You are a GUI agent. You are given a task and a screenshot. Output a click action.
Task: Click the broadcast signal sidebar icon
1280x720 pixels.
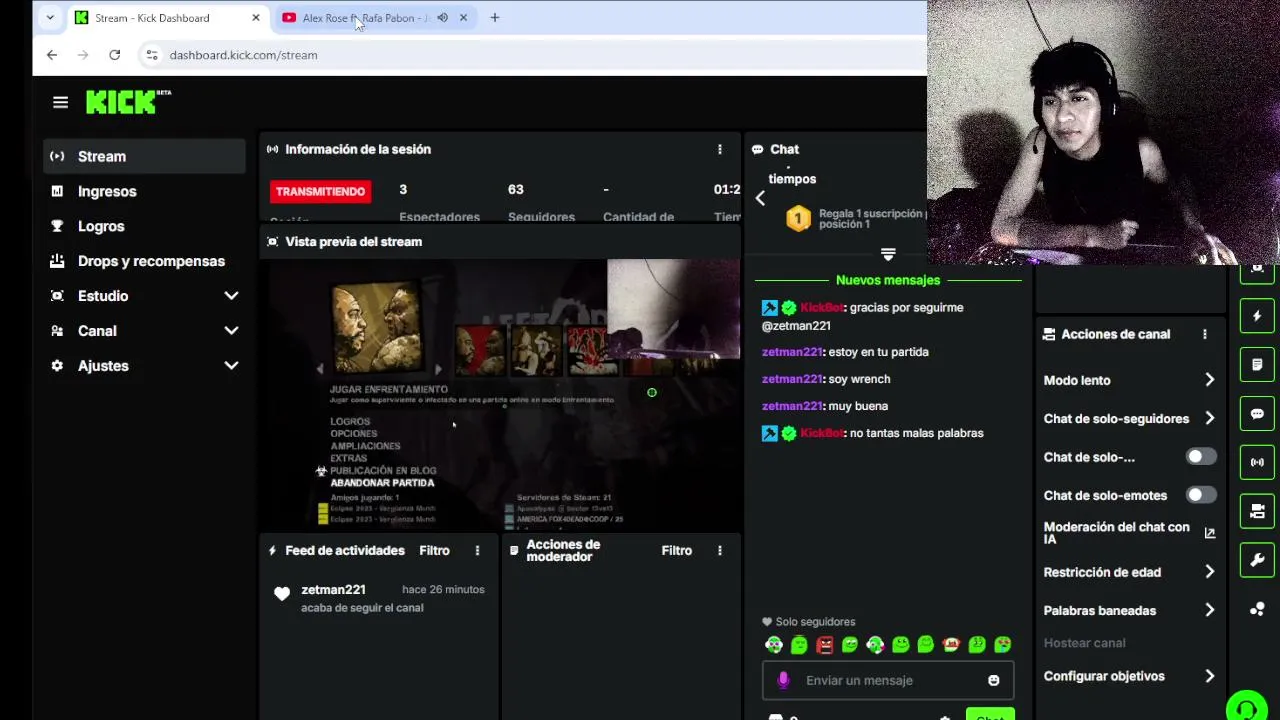1257,462
